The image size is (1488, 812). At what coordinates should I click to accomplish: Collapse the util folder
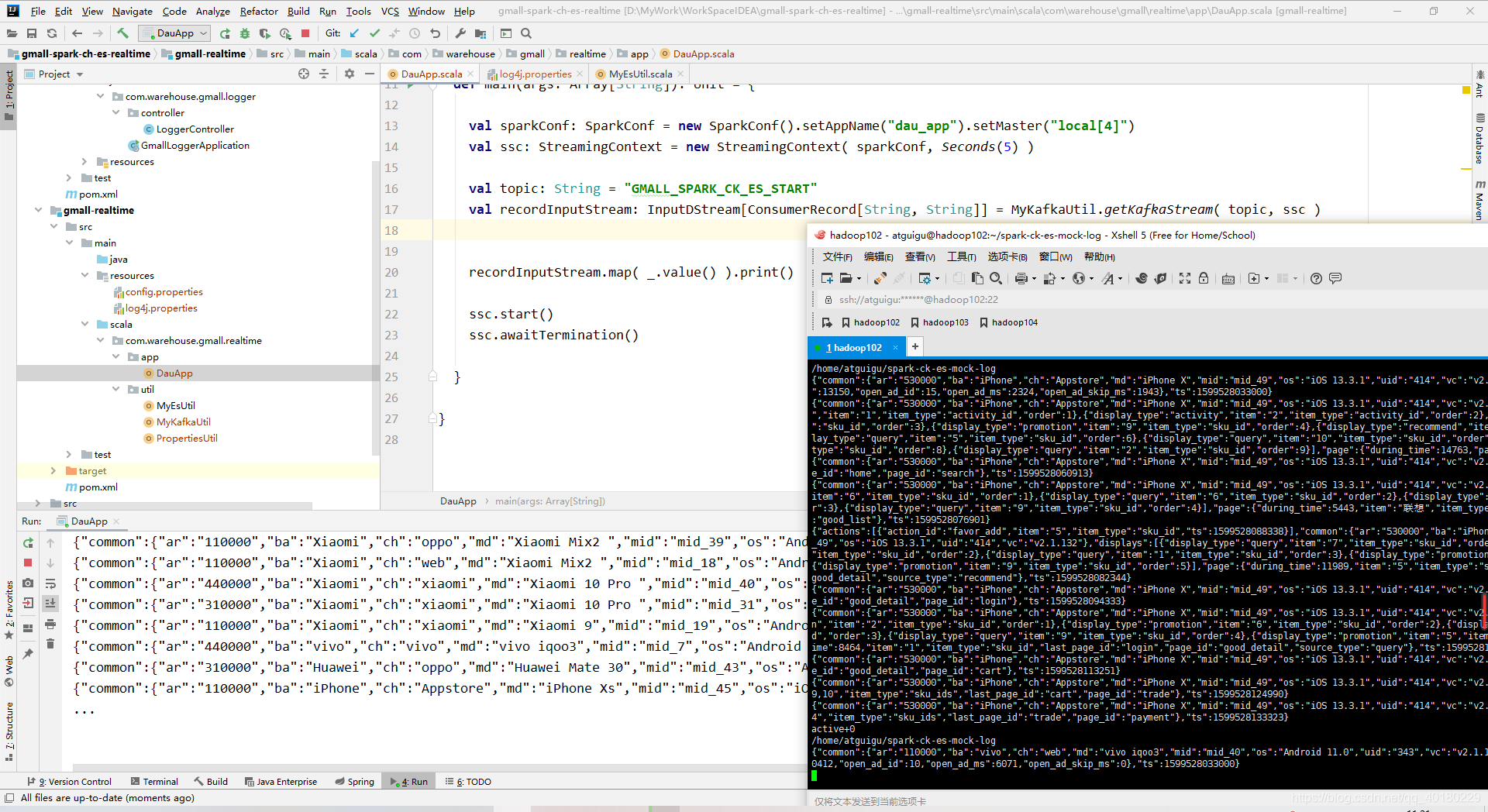point(115,389)
